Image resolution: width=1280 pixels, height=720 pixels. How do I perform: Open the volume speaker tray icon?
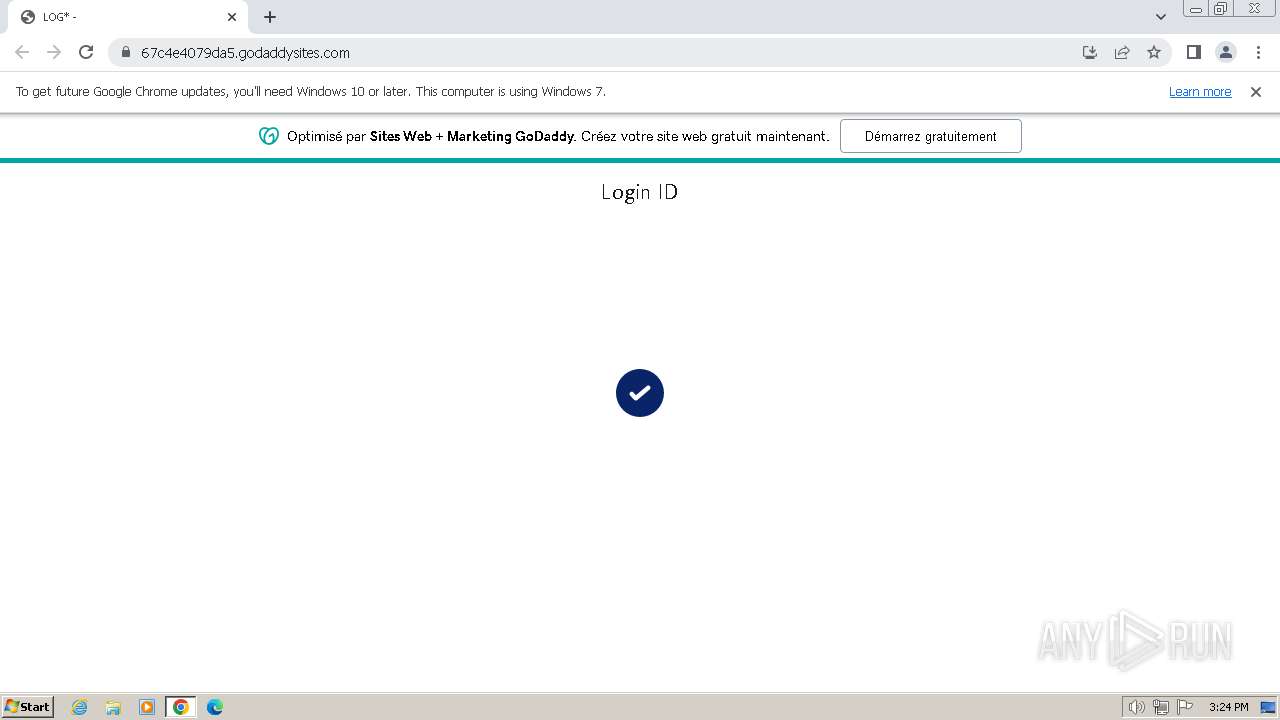pyautogui.click(x=1136, y=707)
